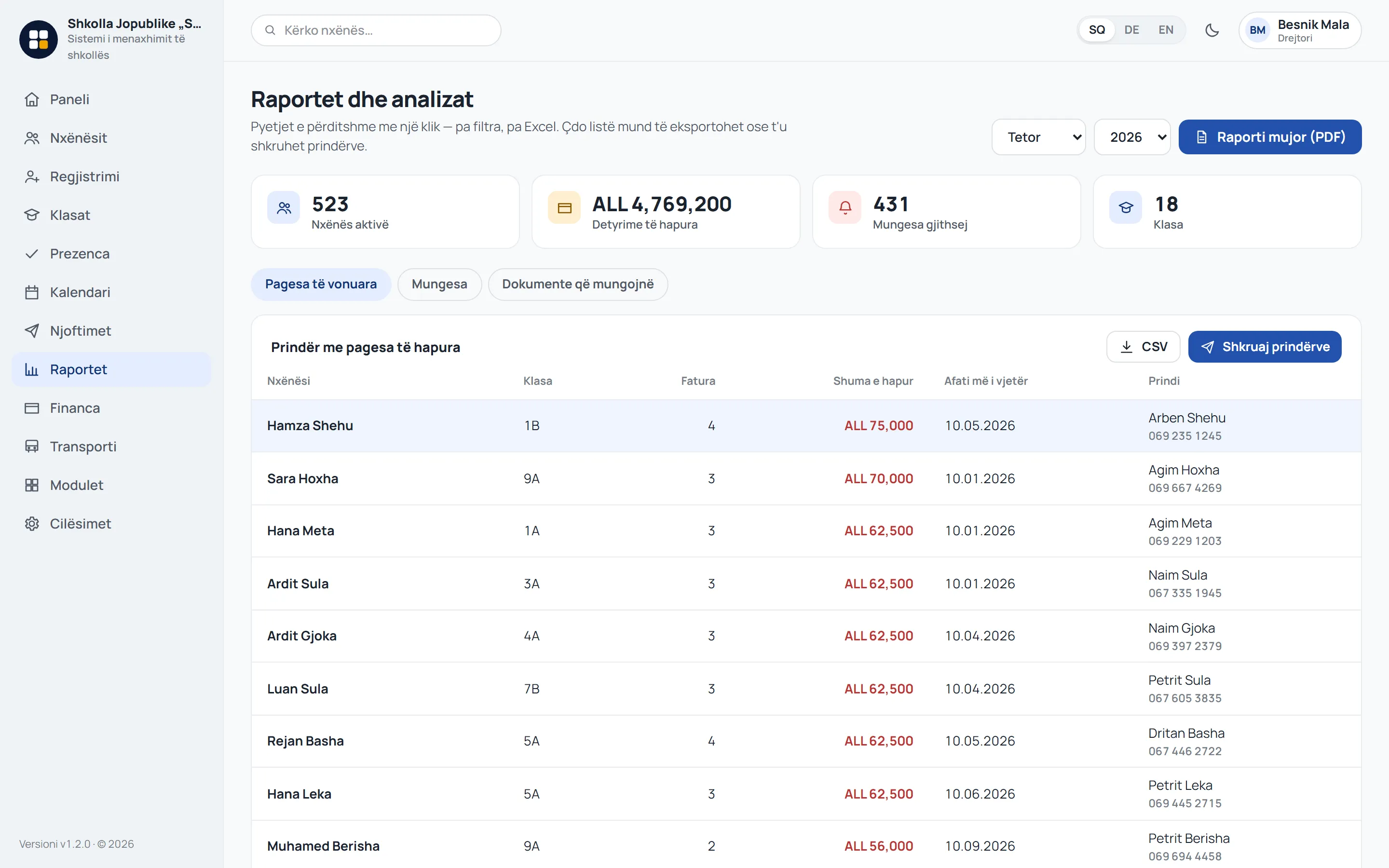
Task: Click the 18 Klasa stat card
Action: coord(1226,212)
